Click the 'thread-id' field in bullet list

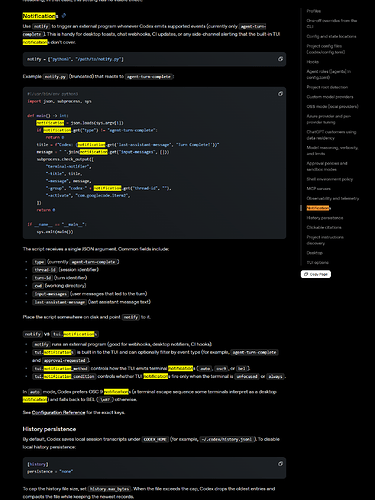45,270
